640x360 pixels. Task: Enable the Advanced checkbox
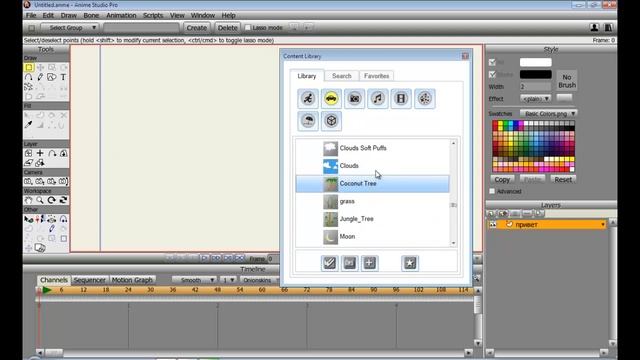tap(492, 191)
